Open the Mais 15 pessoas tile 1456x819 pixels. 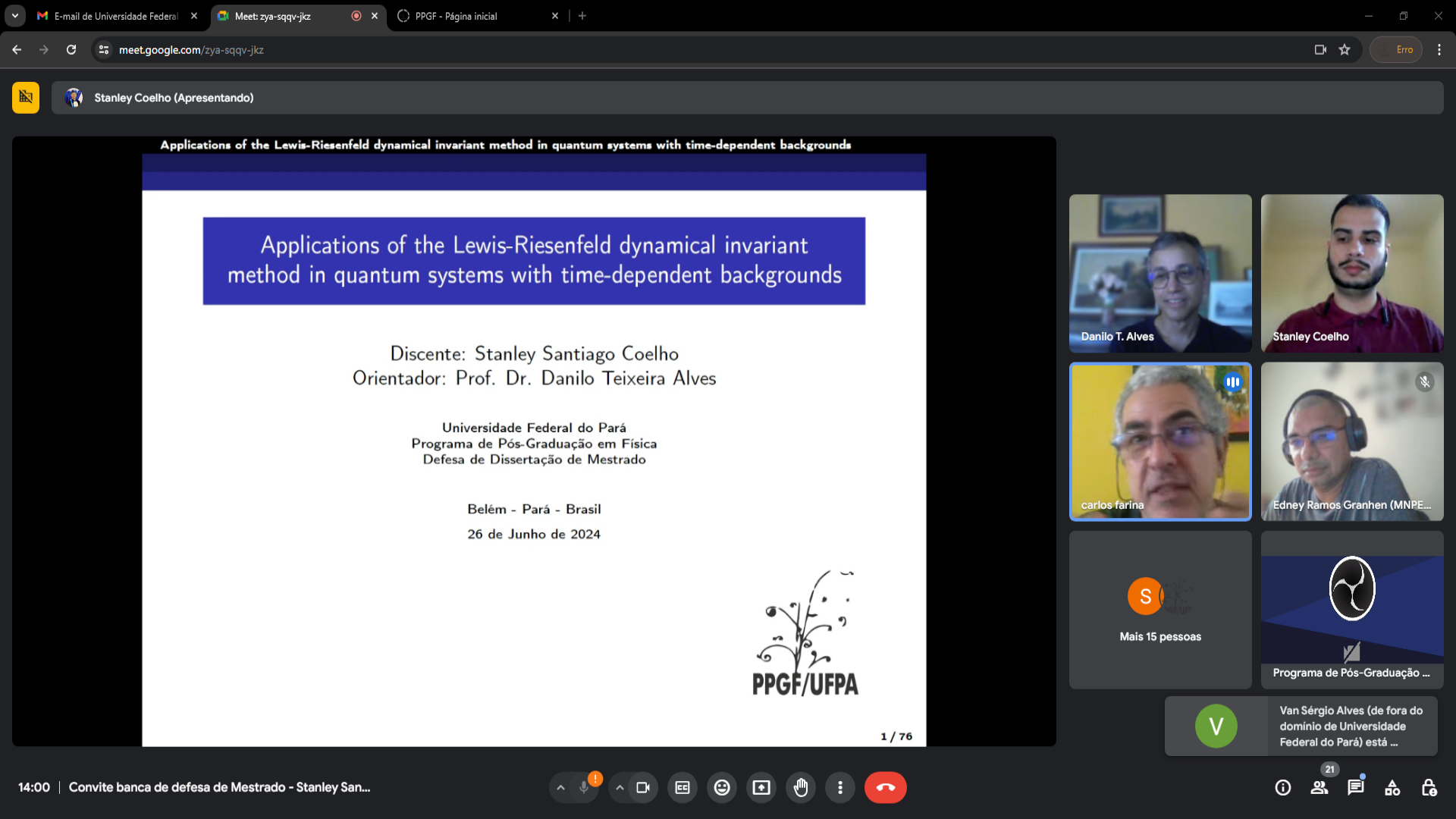1160,610
